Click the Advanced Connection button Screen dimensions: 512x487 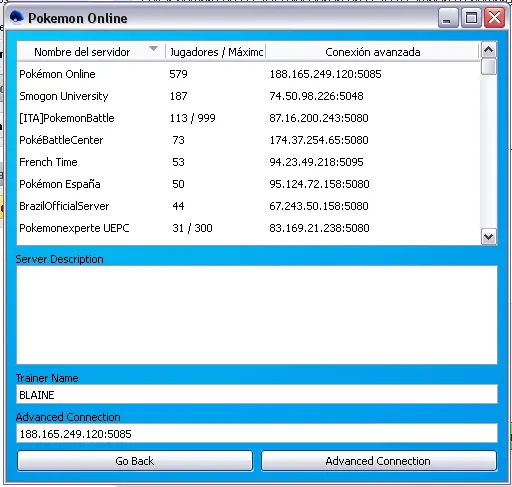(379, 461)
